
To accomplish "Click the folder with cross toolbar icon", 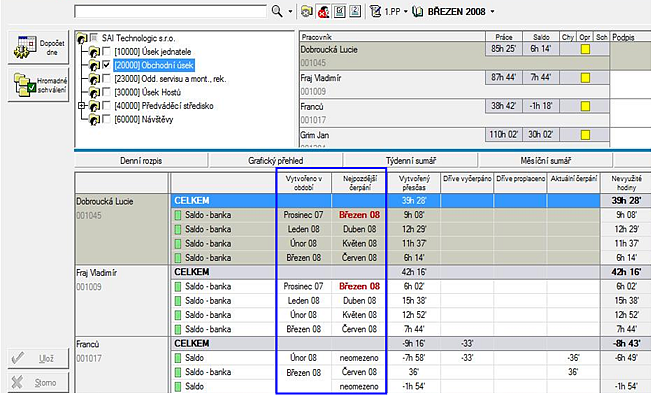I will click(x=307, y=11).
